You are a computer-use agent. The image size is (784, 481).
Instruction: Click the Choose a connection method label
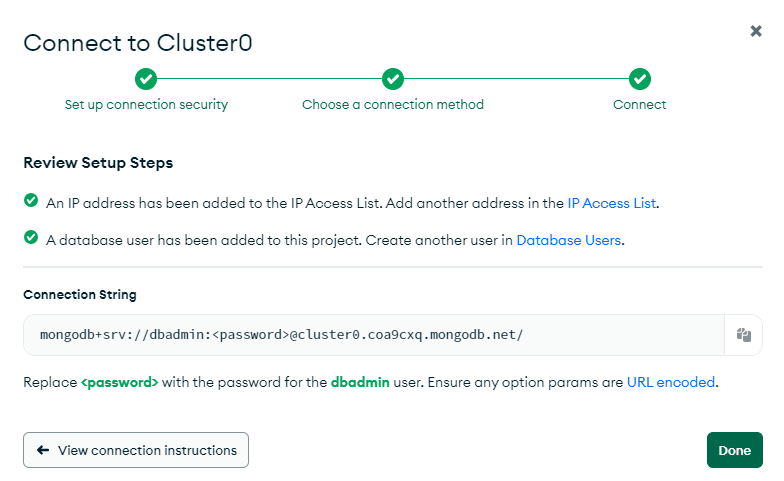tap(393, 104)
